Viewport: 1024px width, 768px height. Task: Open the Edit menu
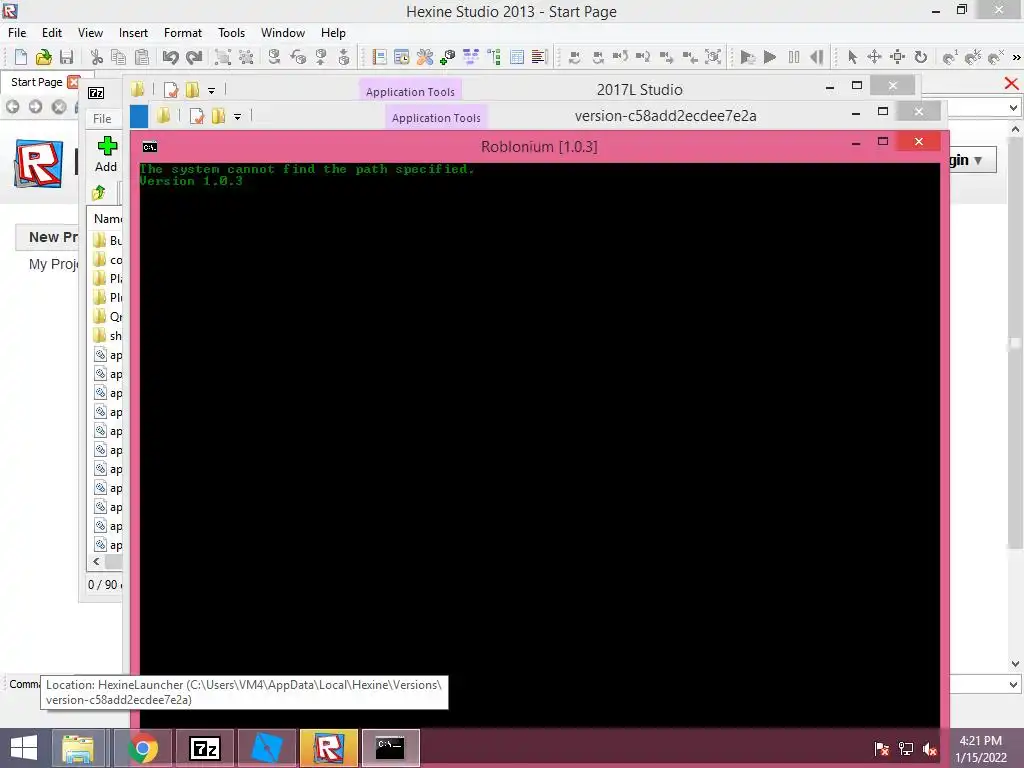tap(52, 33)
